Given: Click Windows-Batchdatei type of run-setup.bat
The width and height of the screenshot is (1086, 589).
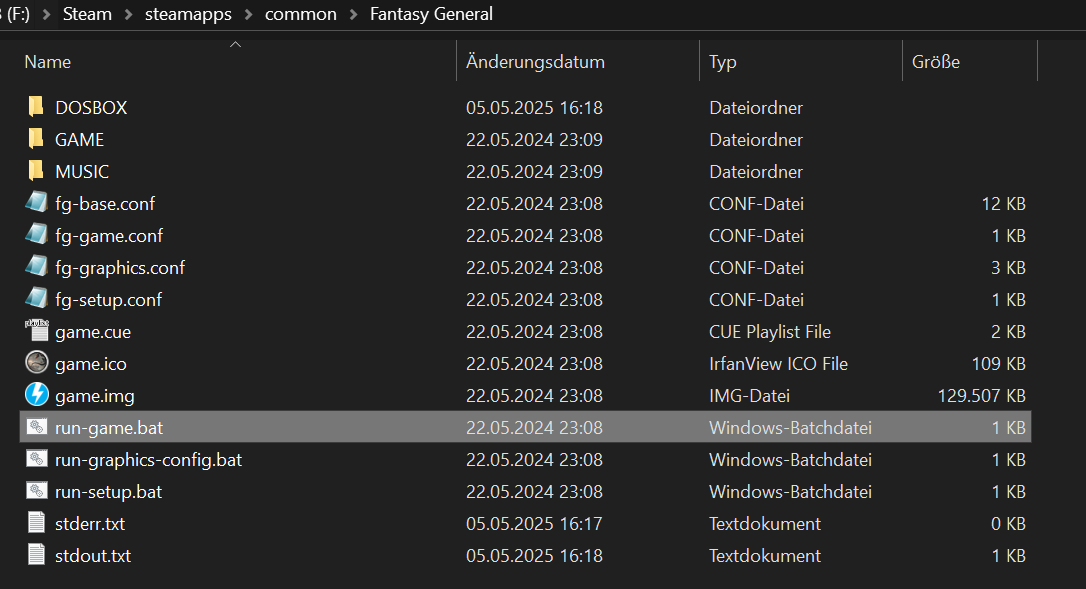Looking at the screenshot, I should pyautogui.click(x=790, y=491).
